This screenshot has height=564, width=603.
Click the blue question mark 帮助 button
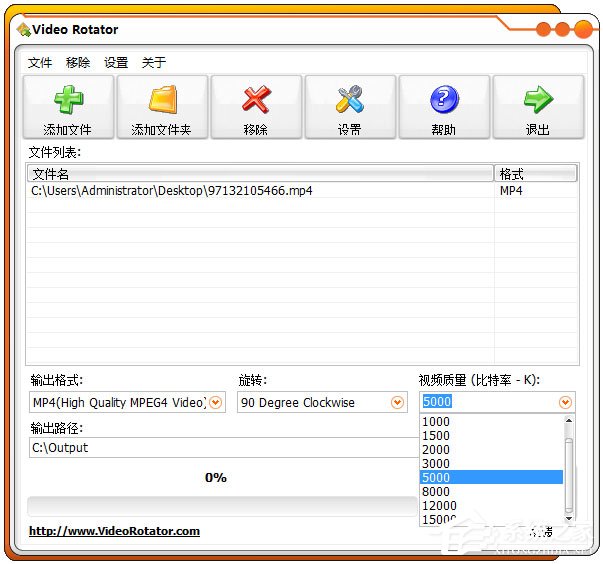[444, 107]
